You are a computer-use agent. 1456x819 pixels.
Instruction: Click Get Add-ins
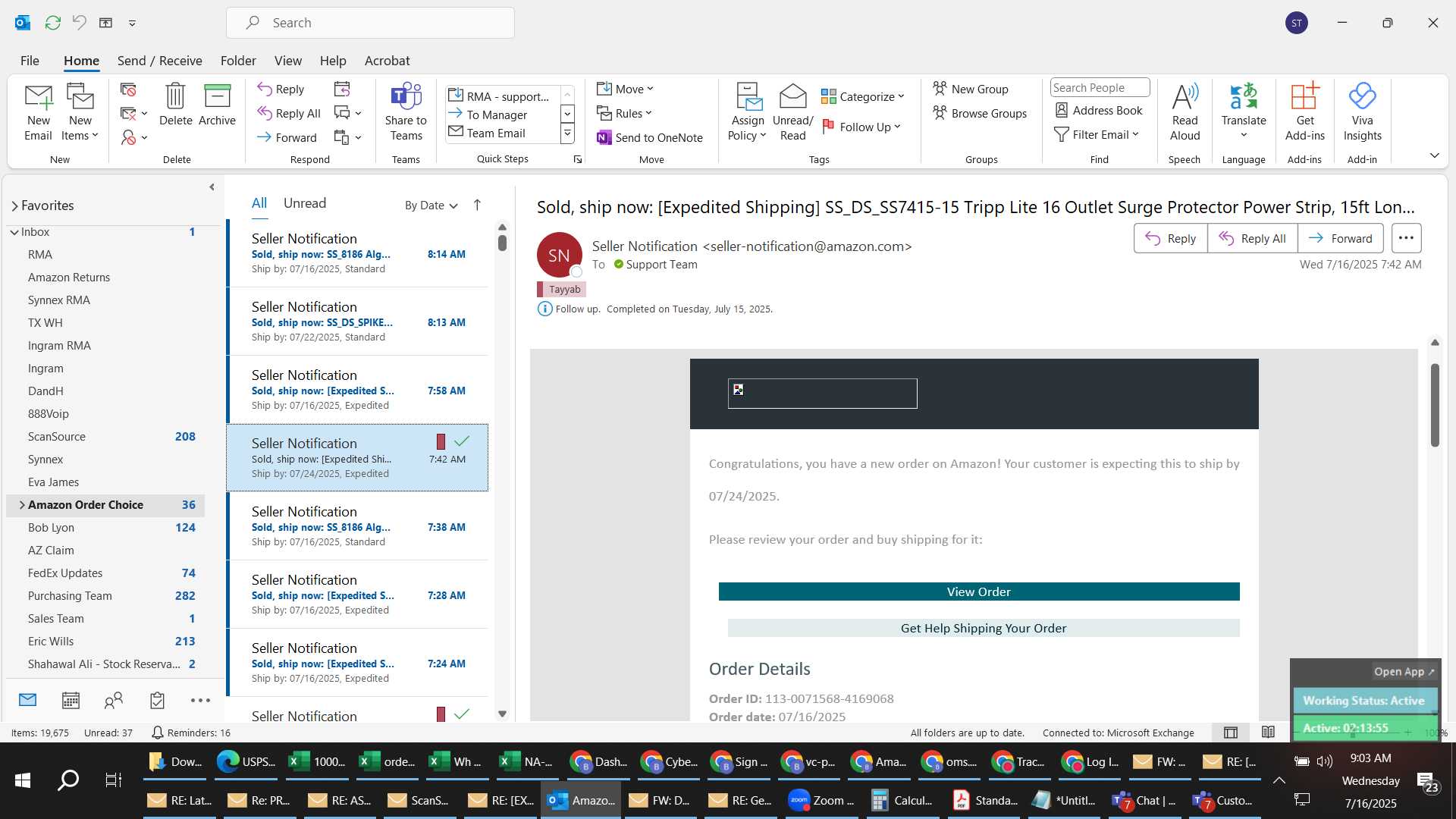point(1304,112)
